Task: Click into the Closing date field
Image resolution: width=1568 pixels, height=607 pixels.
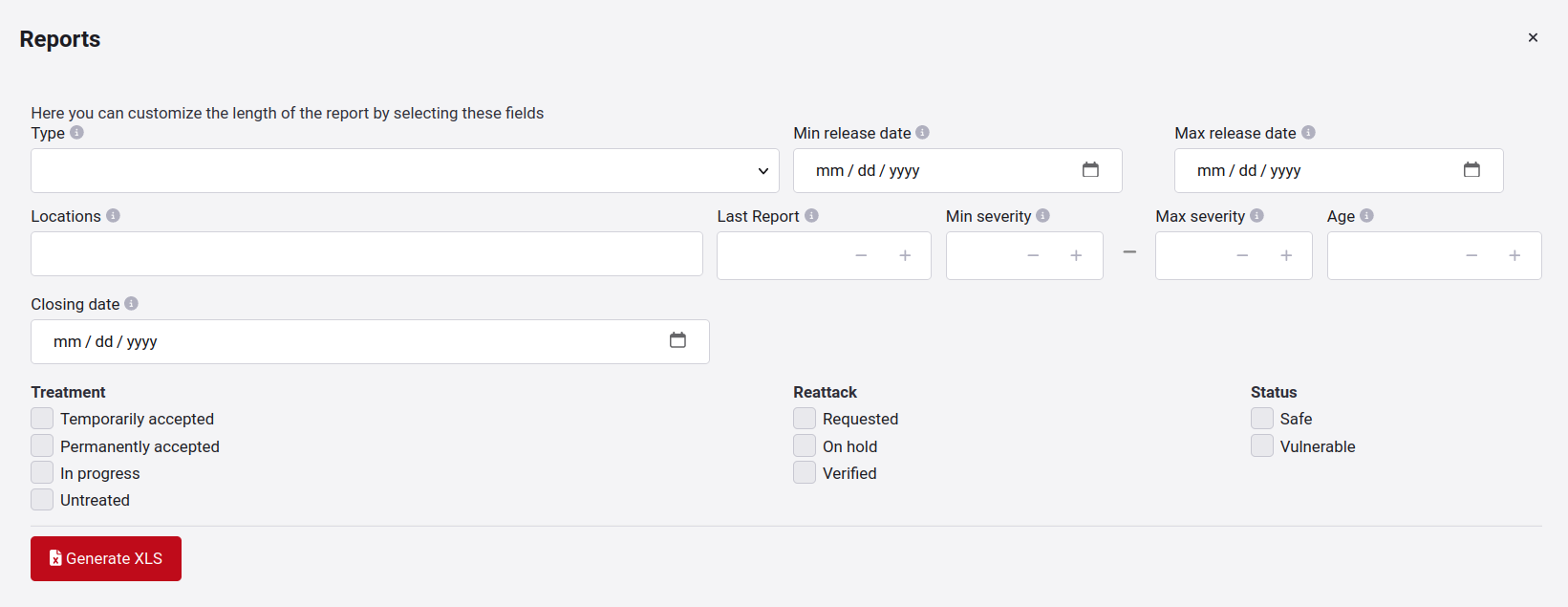Action: pyautogui.click(x=370, y=341)
